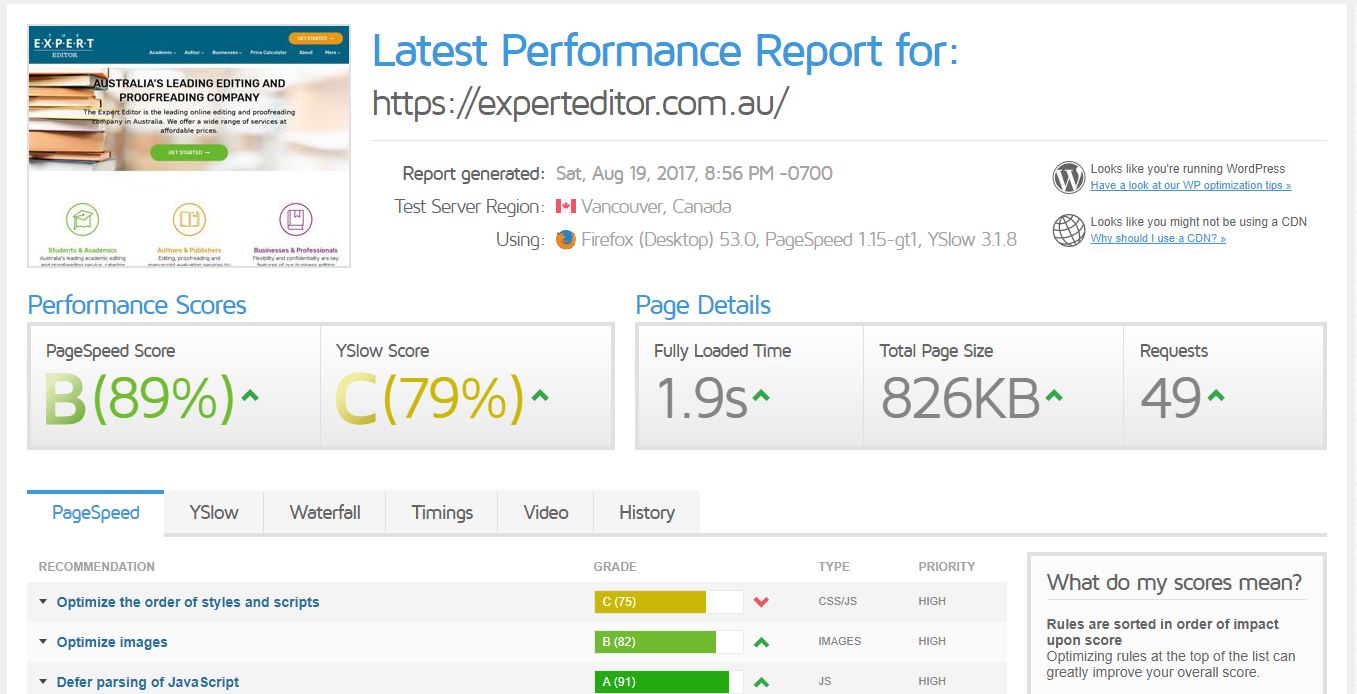Image resolution: width=1357 pixels, height=694 pixels.
Task: Click the Firefox browser icon
Action: pyautogui.click(x=566, y=240)
